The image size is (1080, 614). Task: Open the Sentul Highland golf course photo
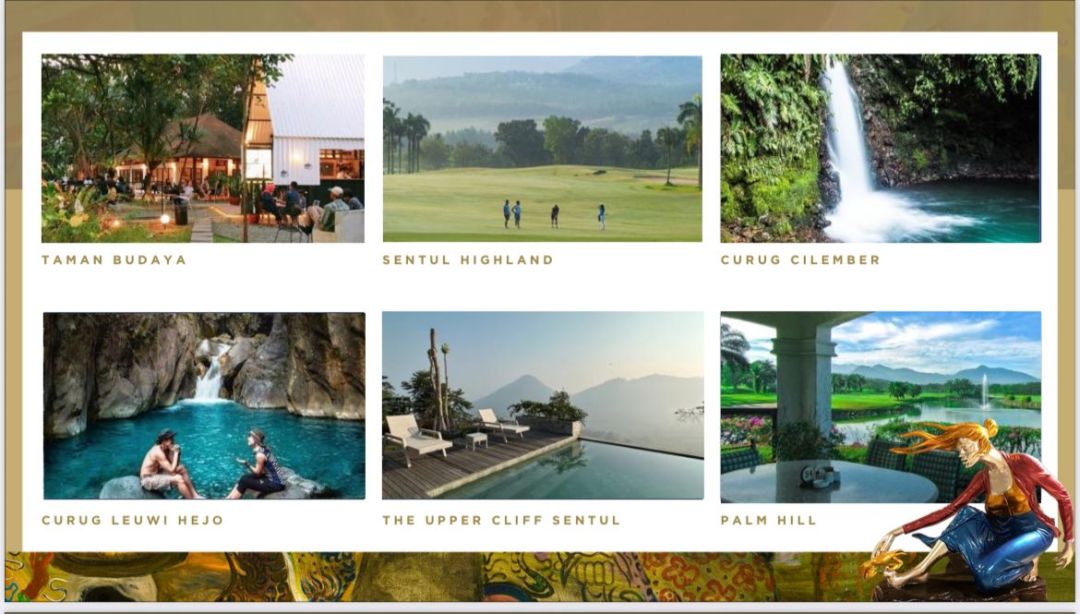pyautogui.click(x=542, y=148)
